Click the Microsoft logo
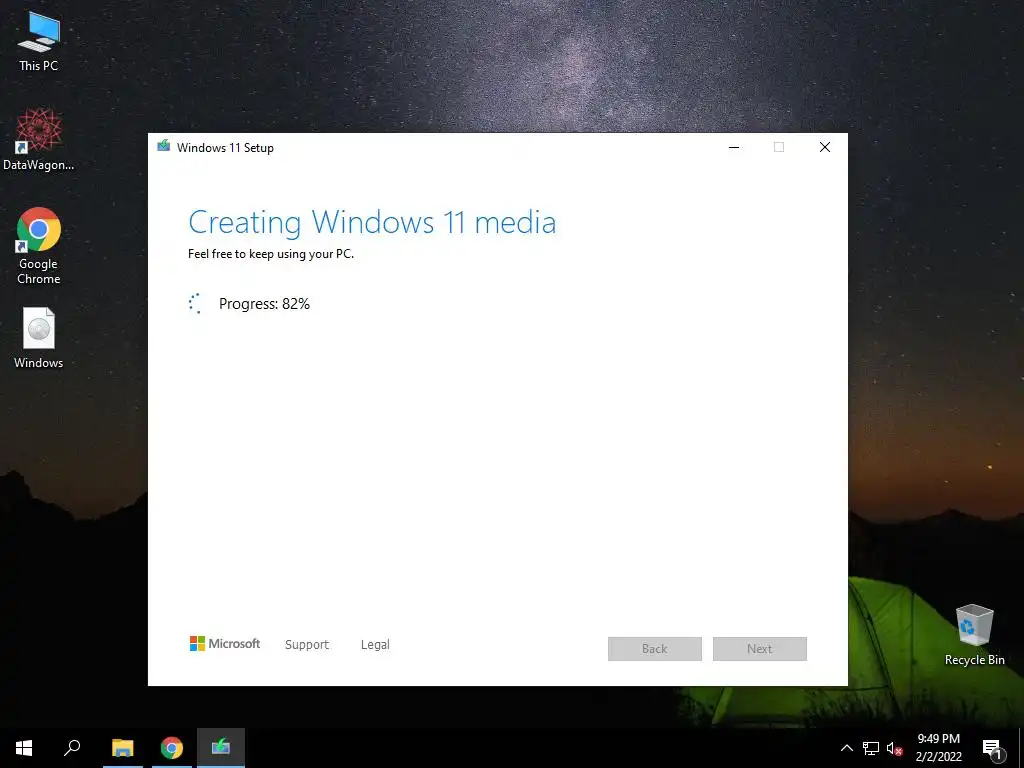The image size is (1024, 768). [225, 644]
